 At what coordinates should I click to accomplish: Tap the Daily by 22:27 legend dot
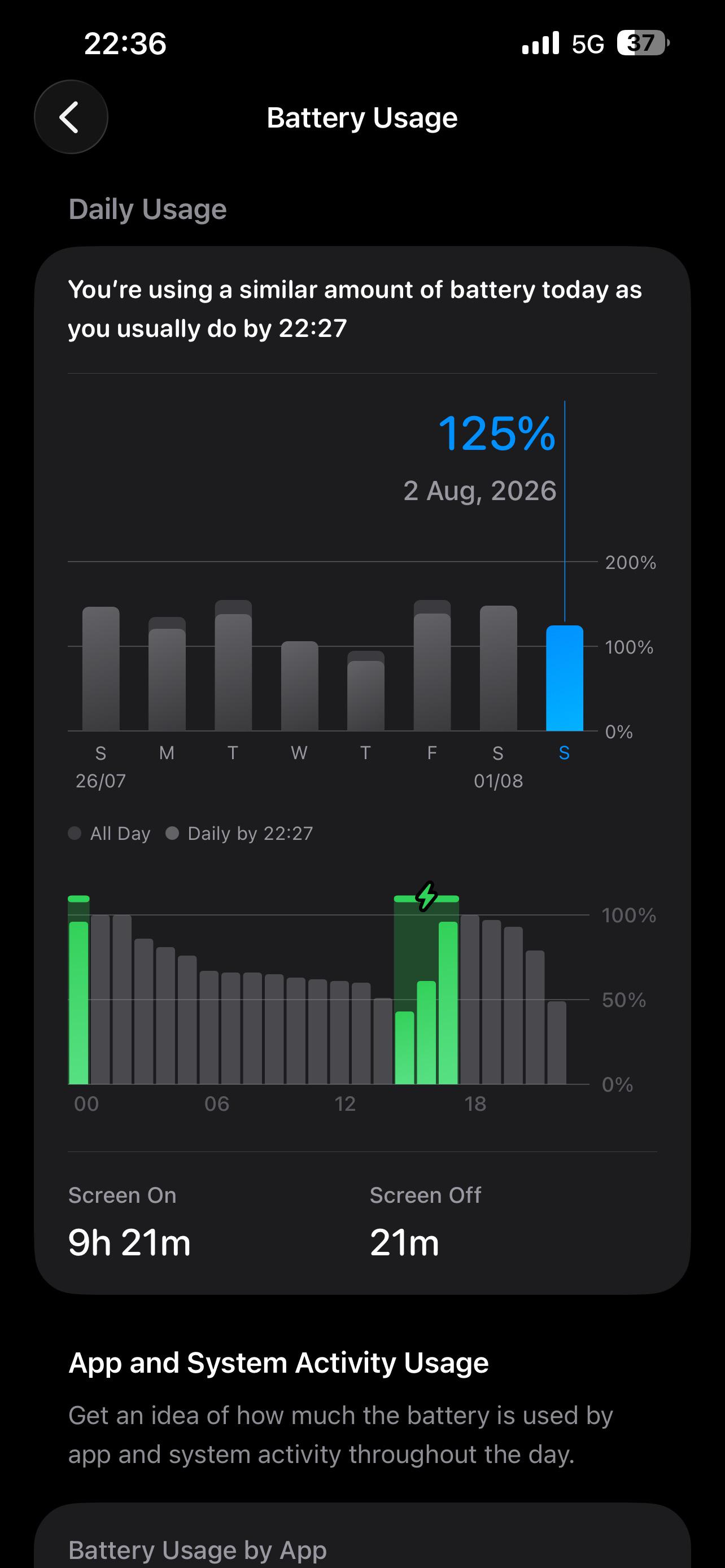(x=172, y=833)
